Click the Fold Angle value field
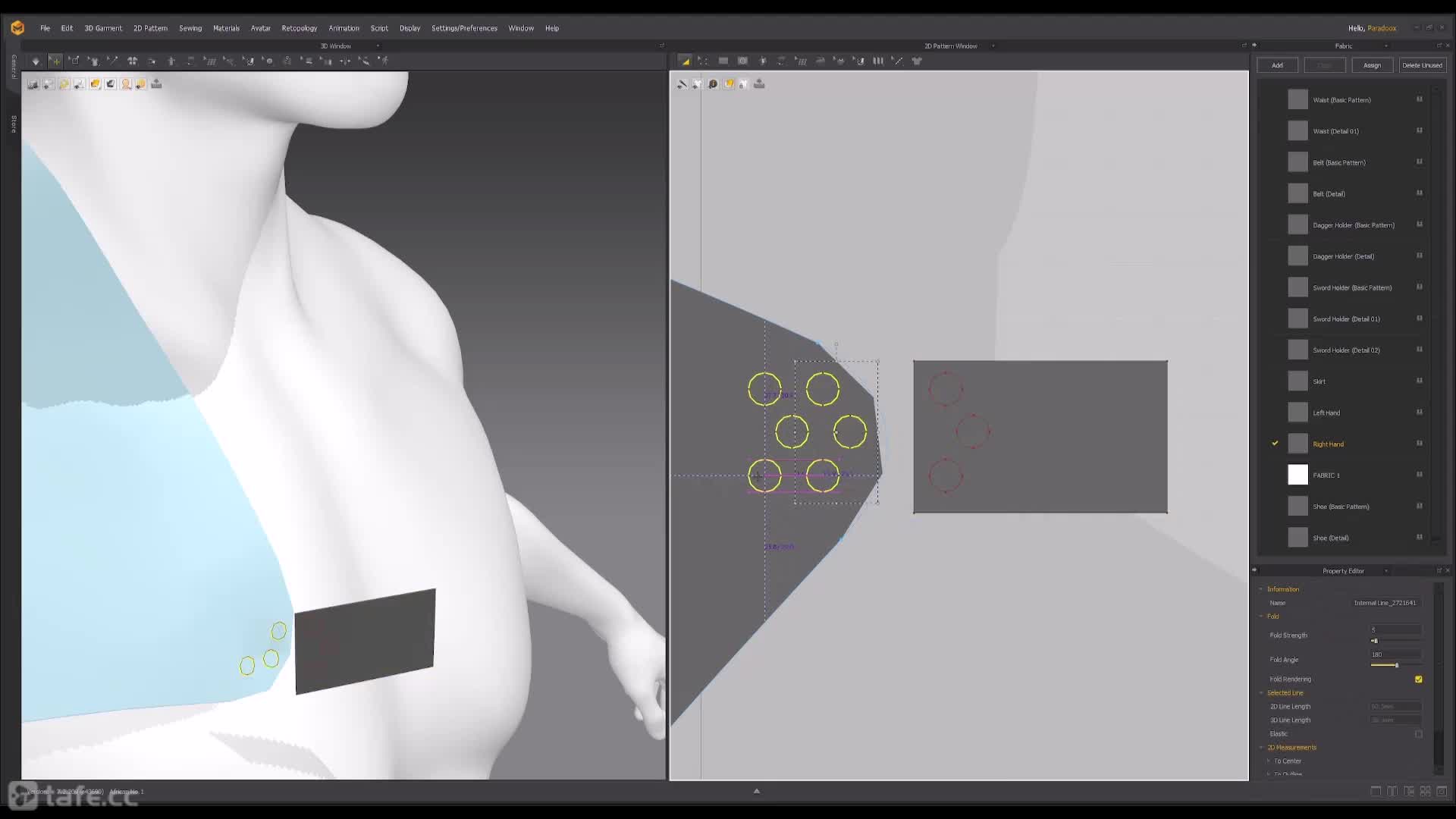Screen dimensions: 1456x819 coord(1395,654)
